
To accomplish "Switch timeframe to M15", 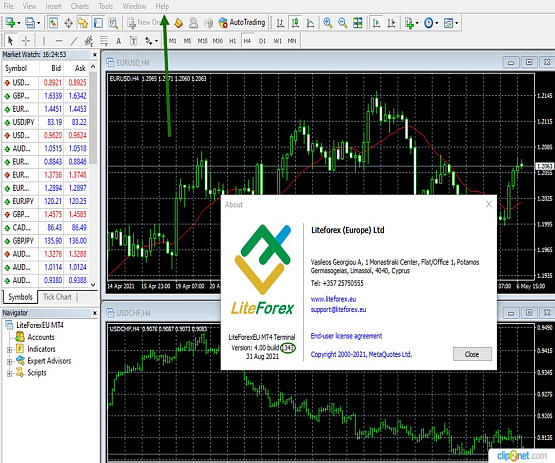I will click(x=202, y=41).
